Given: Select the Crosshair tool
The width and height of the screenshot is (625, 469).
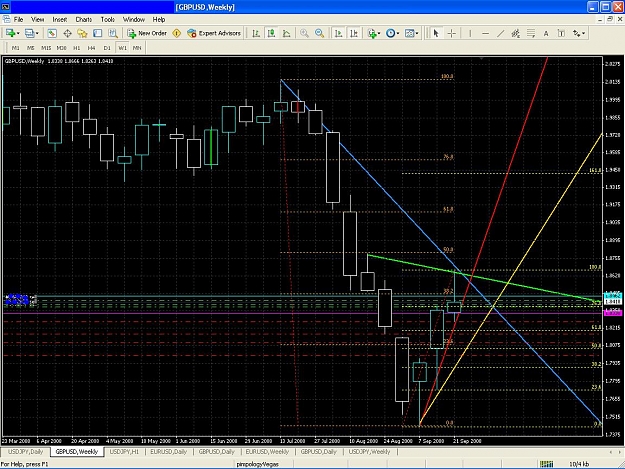Looking at the screenshot, I should 452,33.
